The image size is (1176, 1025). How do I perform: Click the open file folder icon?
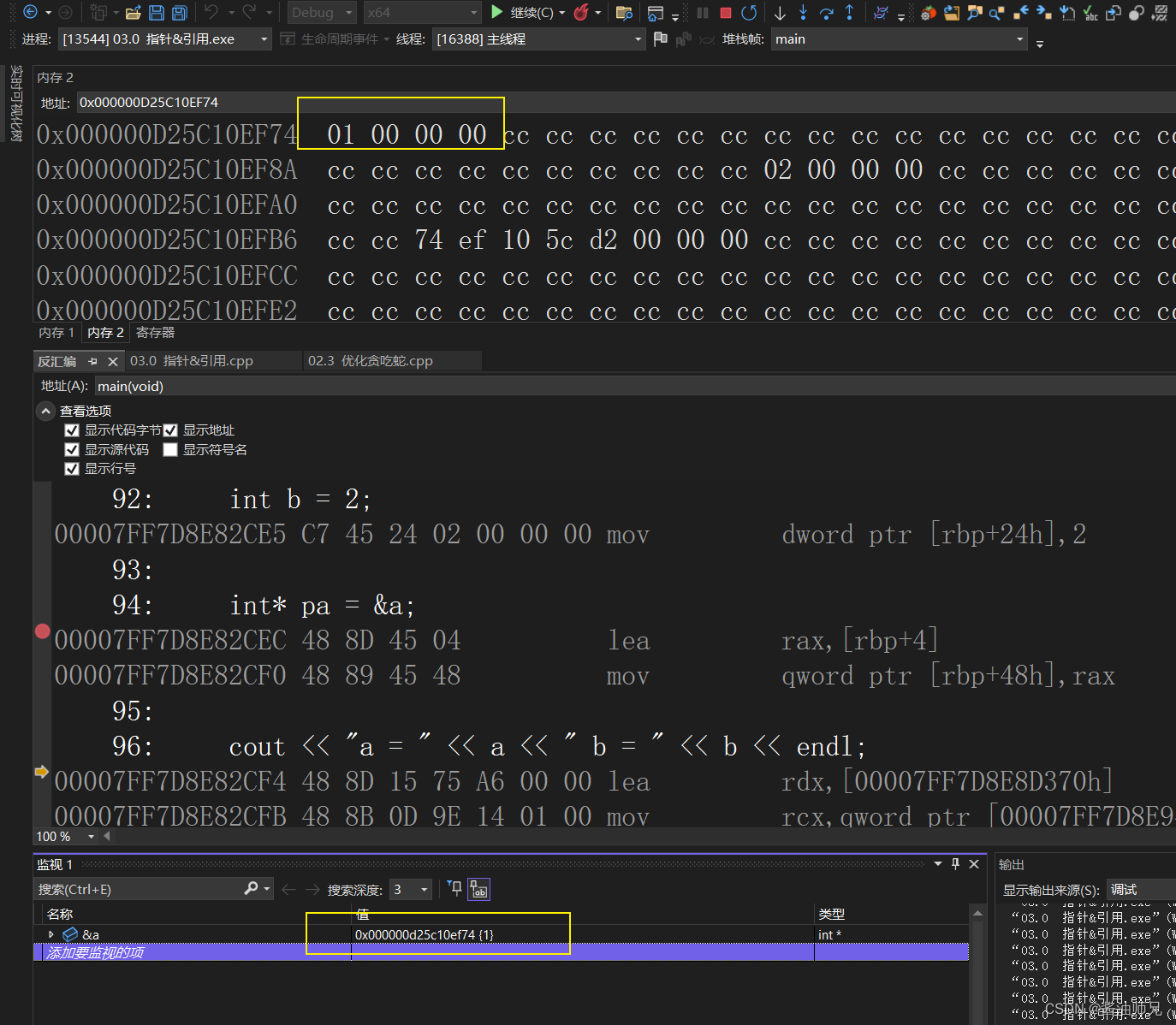coord(133,13)
